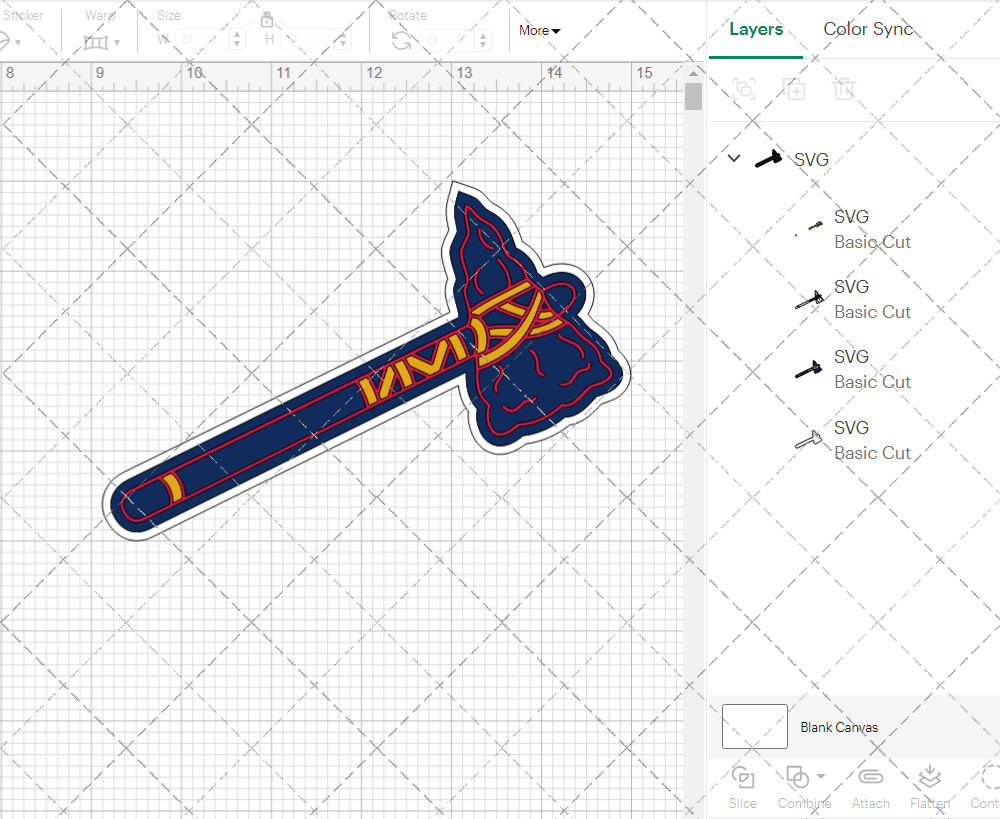Image resolution: width=1000 pixels, height=819 pixels.
Task: Open the More dropdown in toolbar
Action: pyautogui.click(x=539, y=31)
